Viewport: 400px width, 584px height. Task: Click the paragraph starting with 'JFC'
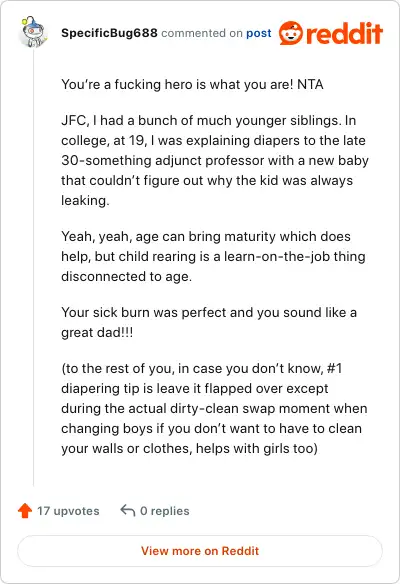point(215,161)
